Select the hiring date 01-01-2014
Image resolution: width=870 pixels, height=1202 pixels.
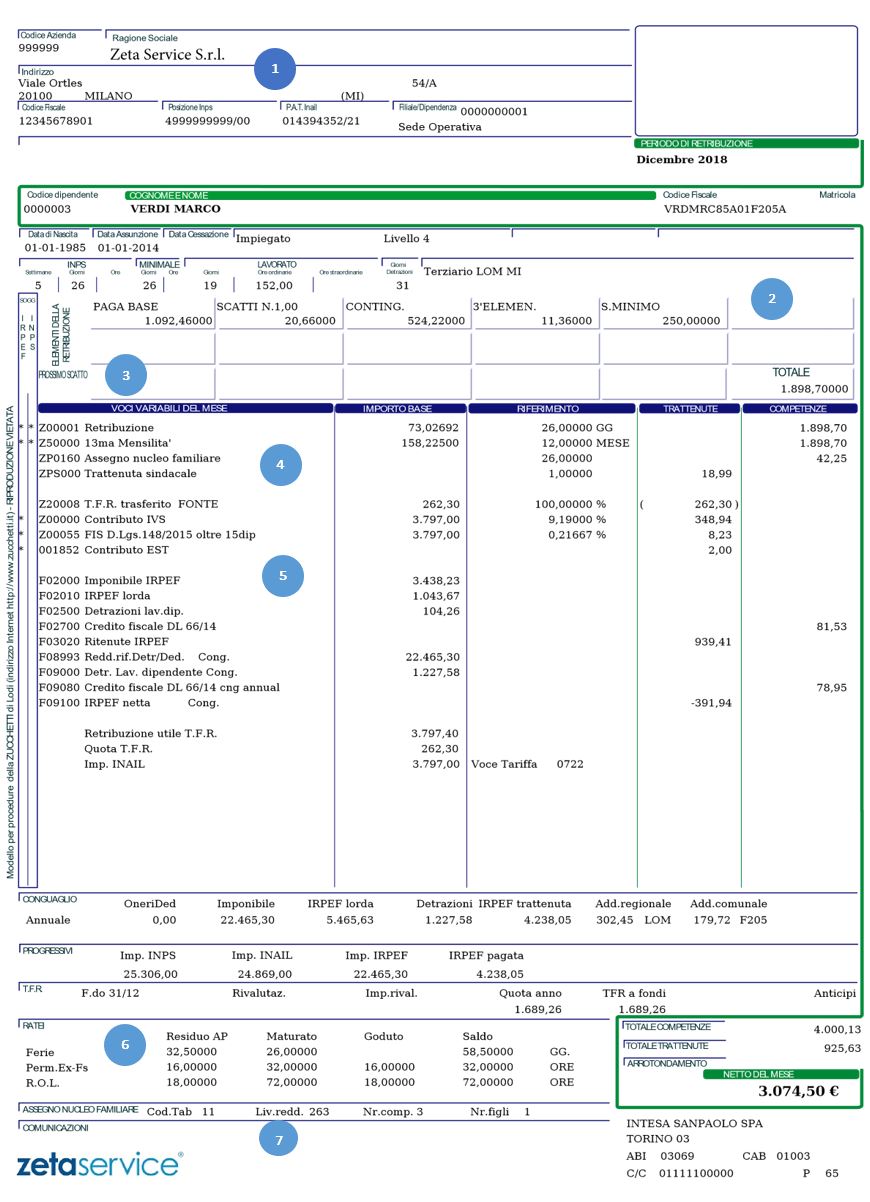point(128,246)
